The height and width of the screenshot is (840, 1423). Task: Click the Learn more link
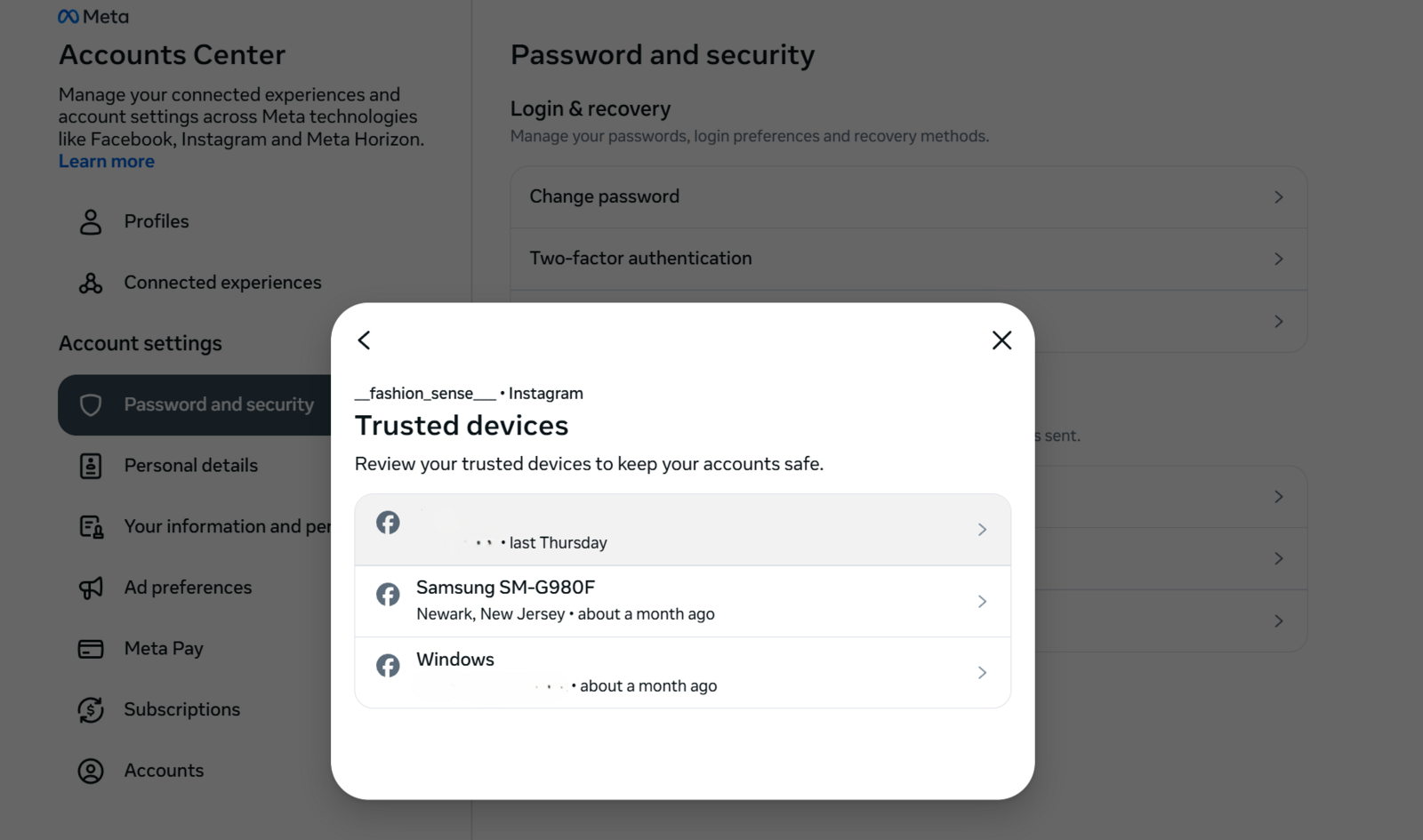tap(106, 161)
